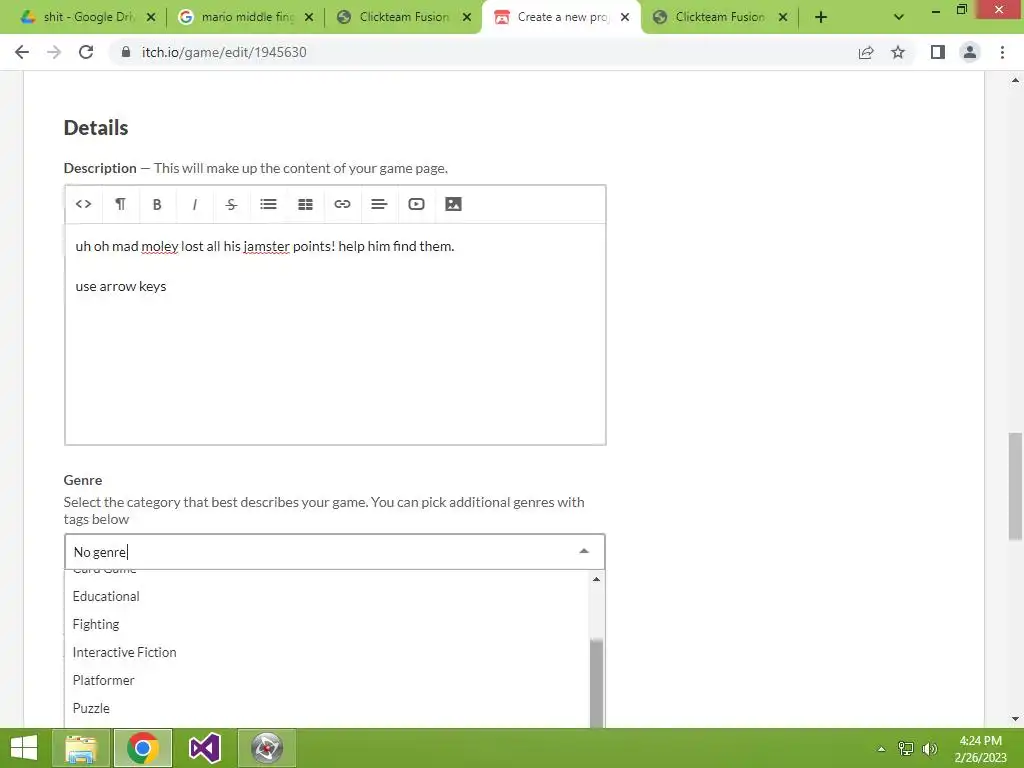Click the page vertical scrollbar thumb
Image resolution: width=1024 pixels, height=768 pixels.
1015,486
